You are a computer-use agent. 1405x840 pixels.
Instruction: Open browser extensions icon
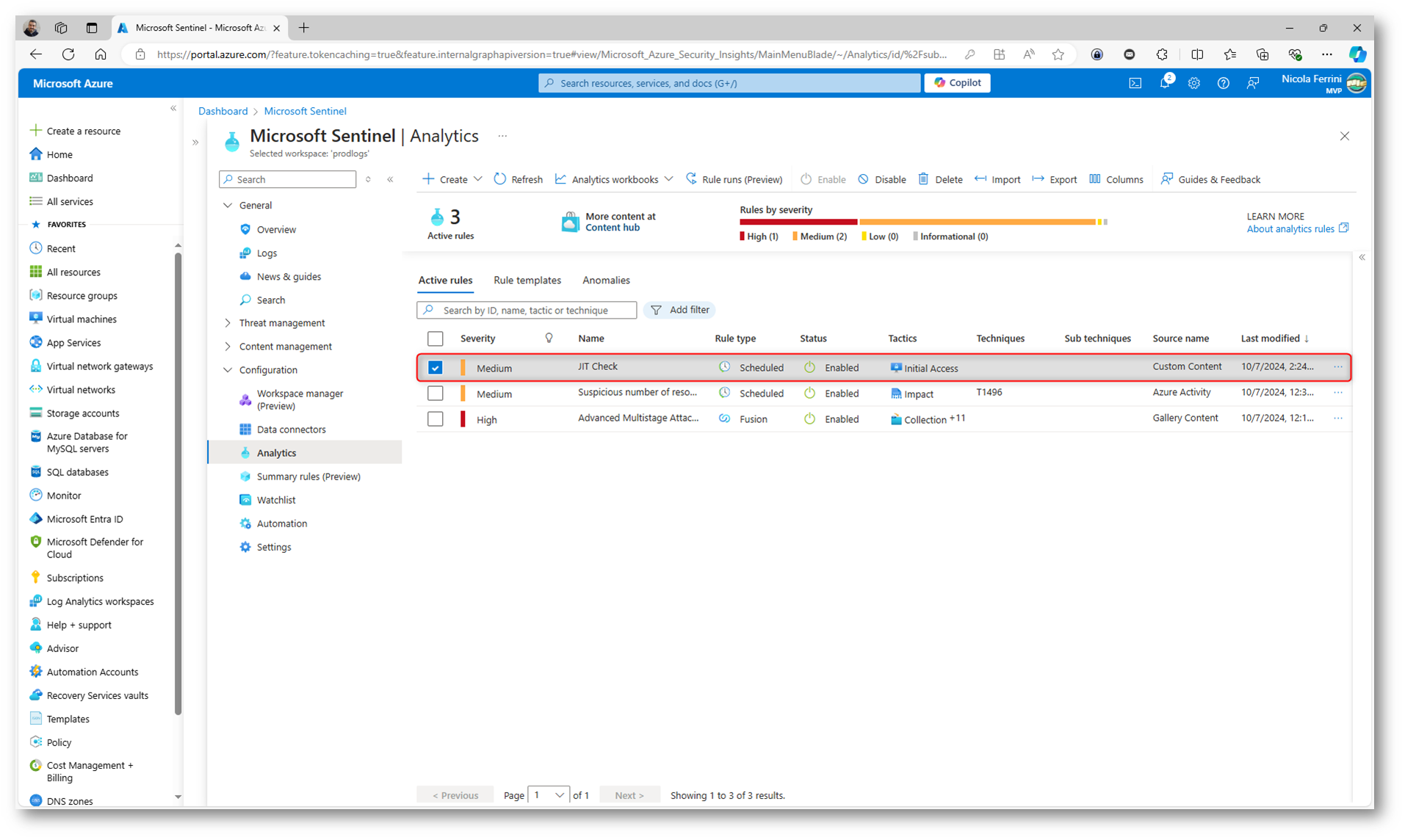[1162, 54]
